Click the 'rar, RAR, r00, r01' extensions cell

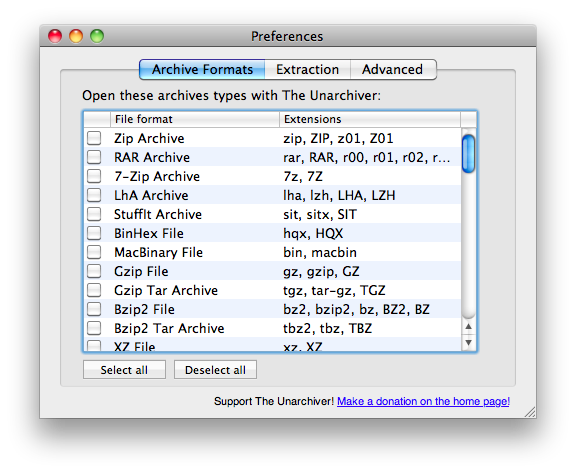(x=366, y=158)
